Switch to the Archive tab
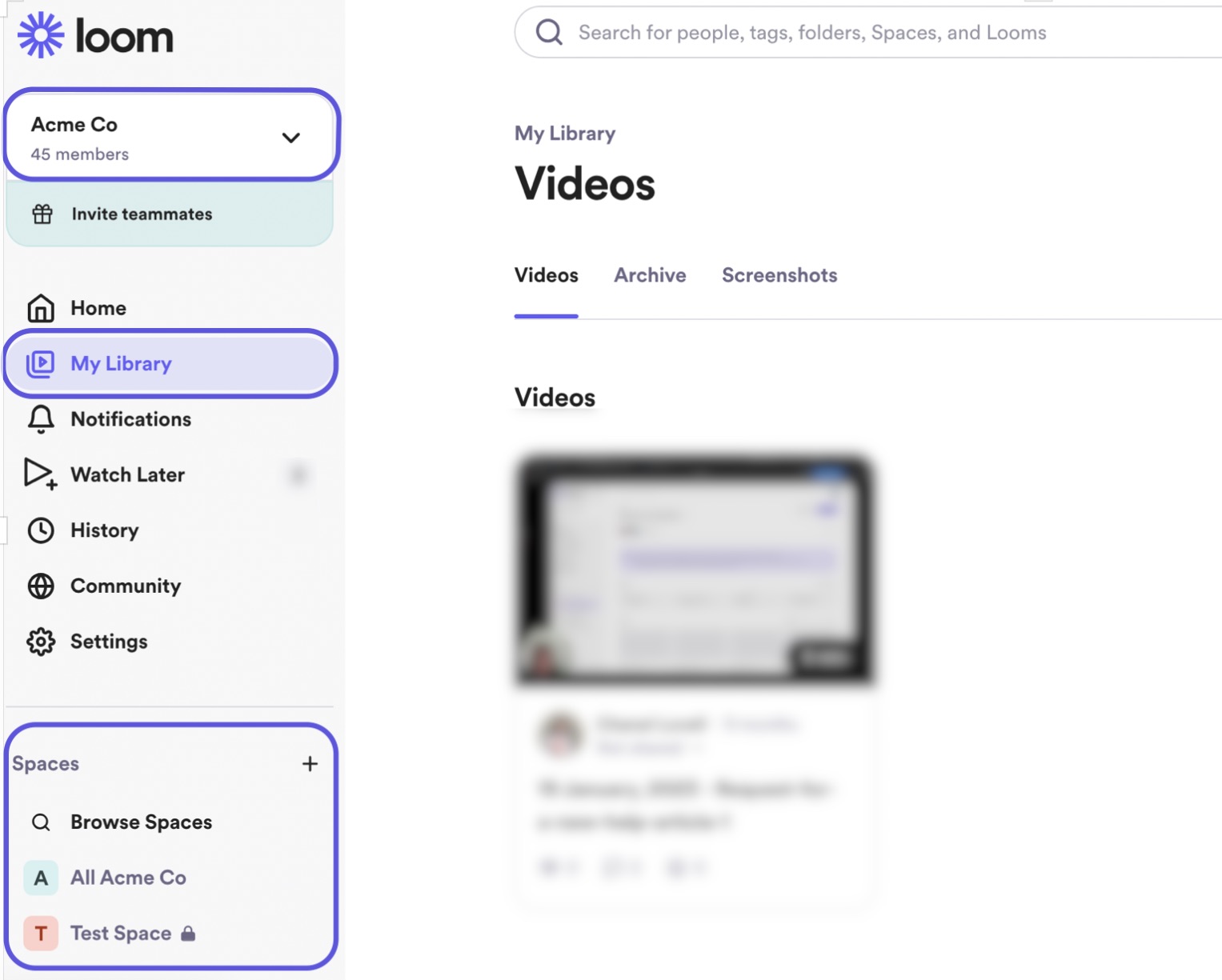 click(650, 275)
